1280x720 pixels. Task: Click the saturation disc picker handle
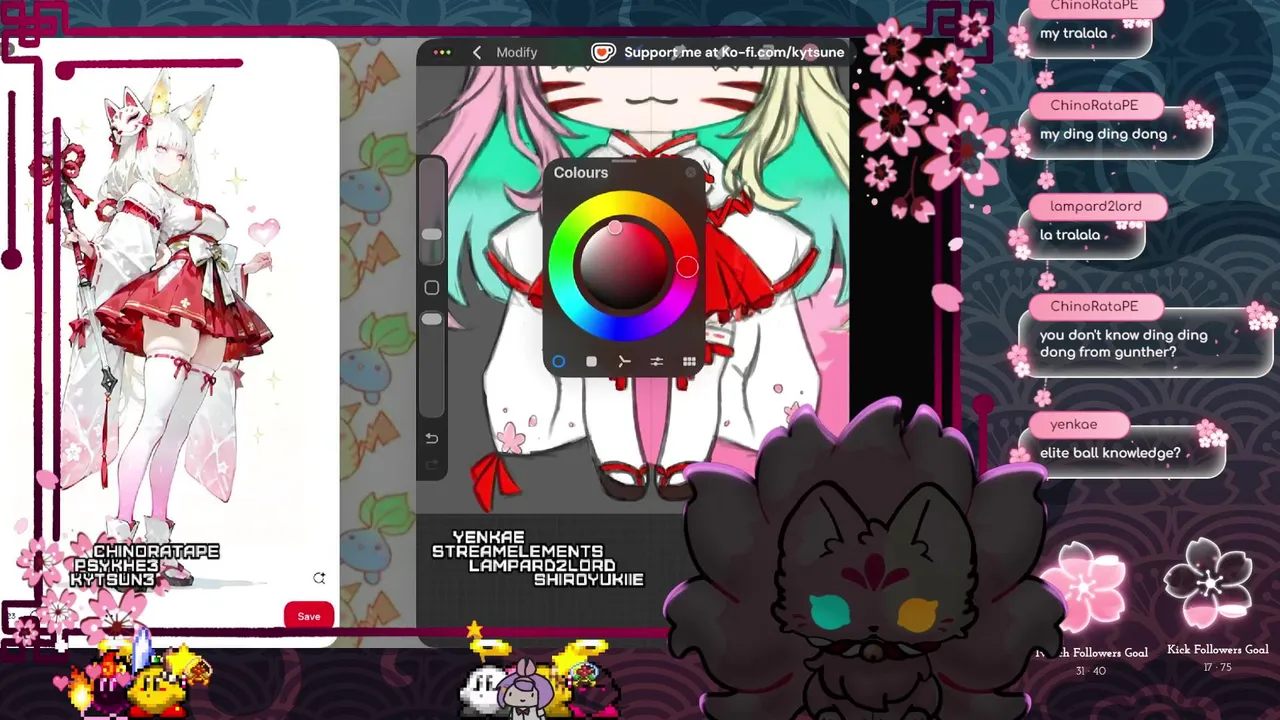(x=615, y=229)
